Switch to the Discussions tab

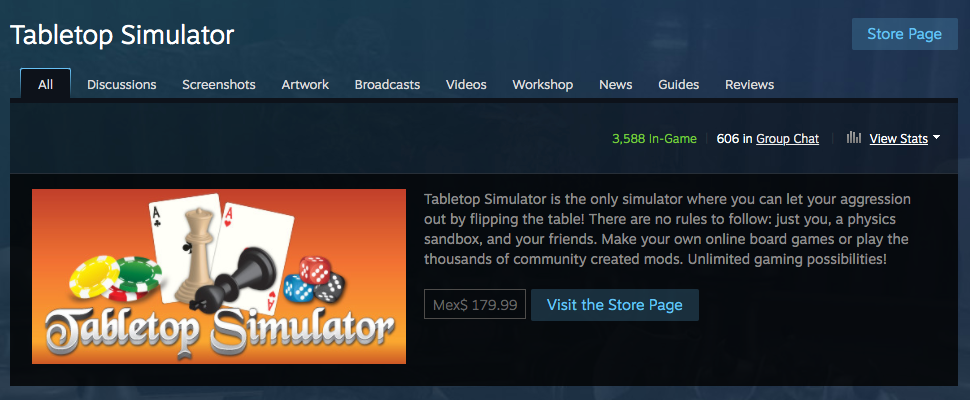(121, 85)
